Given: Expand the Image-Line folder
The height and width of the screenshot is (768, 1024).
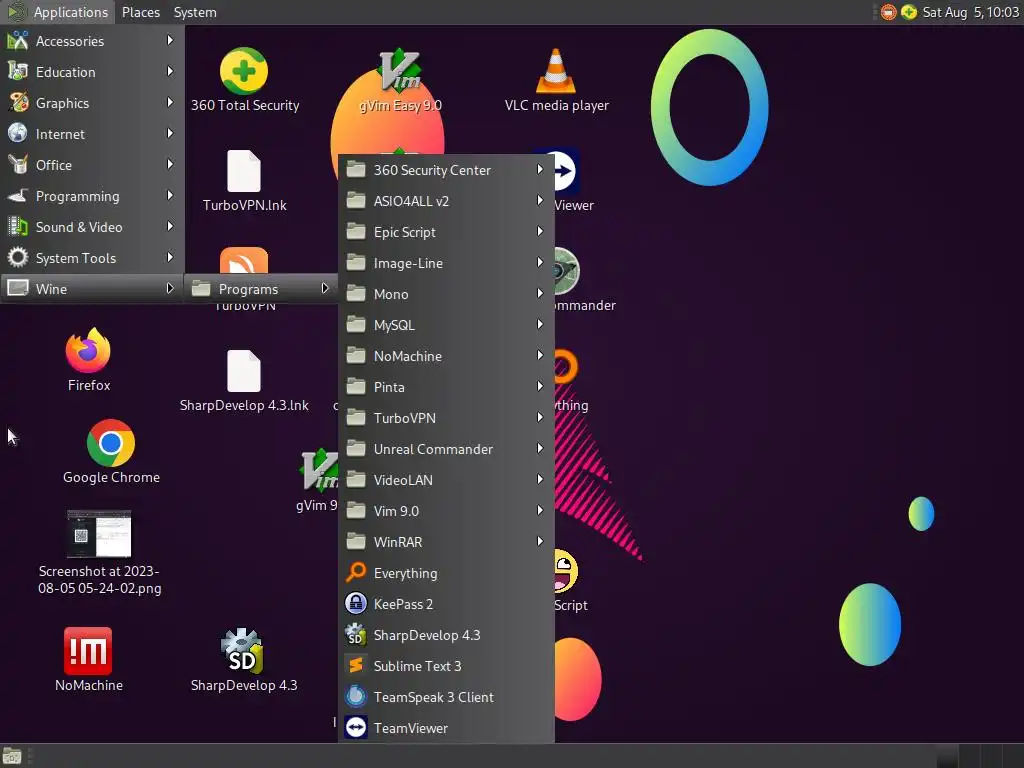Looking at the screenshot, I should [x=446, y=263].
